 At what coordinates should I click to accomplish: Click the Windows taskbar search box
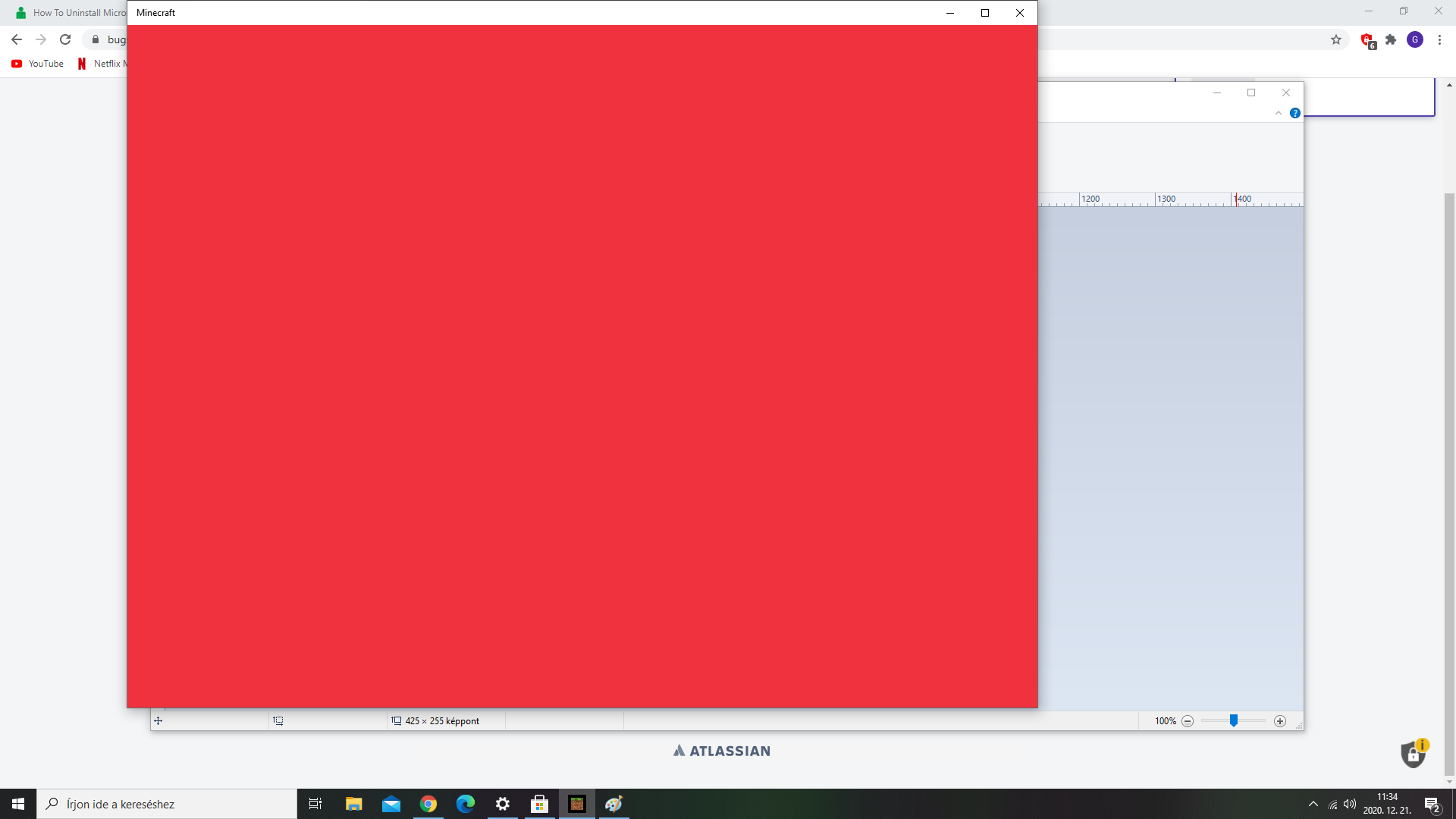click(x=167, y=804)
